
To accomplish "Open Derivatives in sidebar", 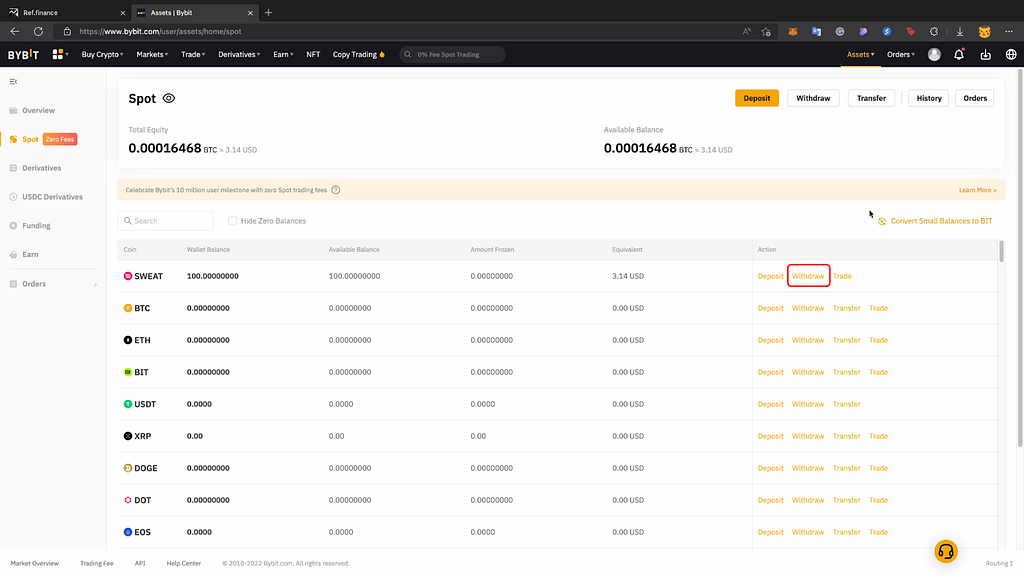I will [42, 168].
